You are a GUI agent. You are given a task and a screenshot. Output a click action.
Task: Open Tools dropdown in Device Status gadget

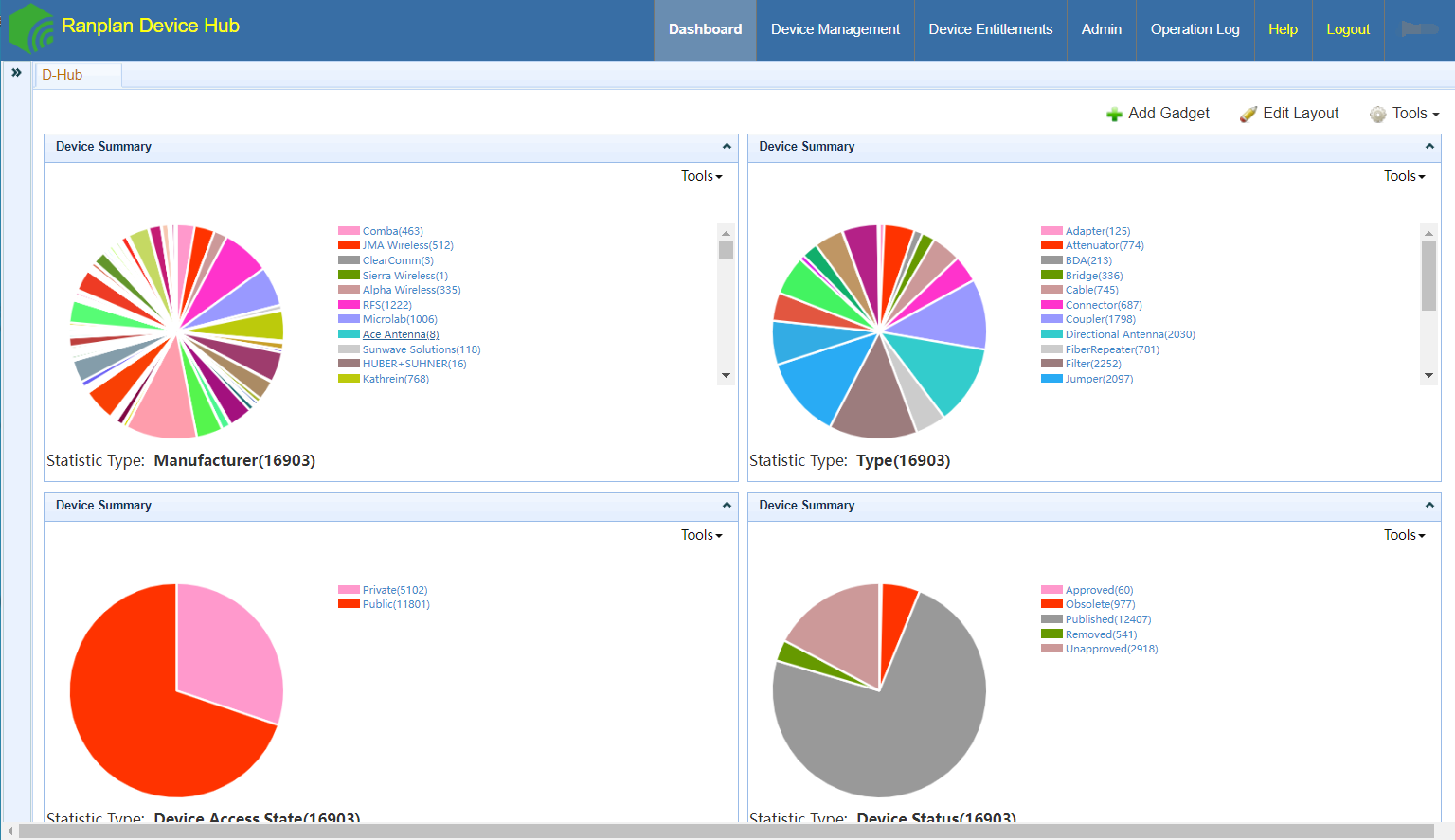[x=1405, y=535]
